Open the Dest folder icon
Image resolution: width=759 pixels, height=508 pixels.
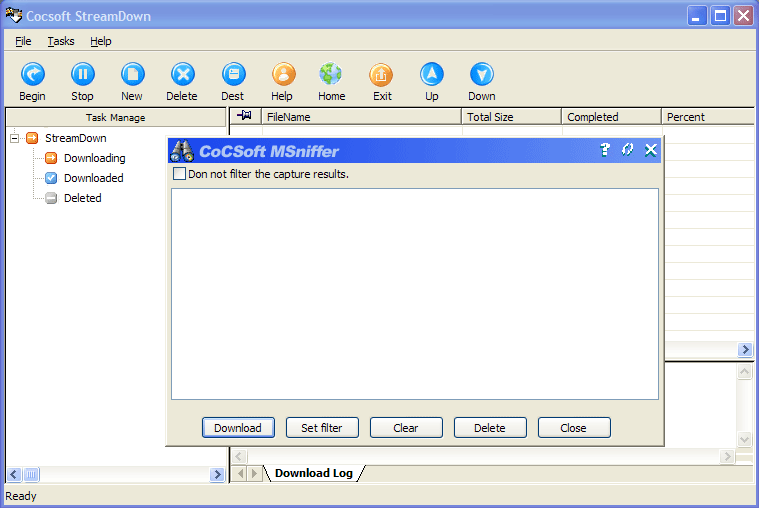pyautogui.click(x=233, y=75)
